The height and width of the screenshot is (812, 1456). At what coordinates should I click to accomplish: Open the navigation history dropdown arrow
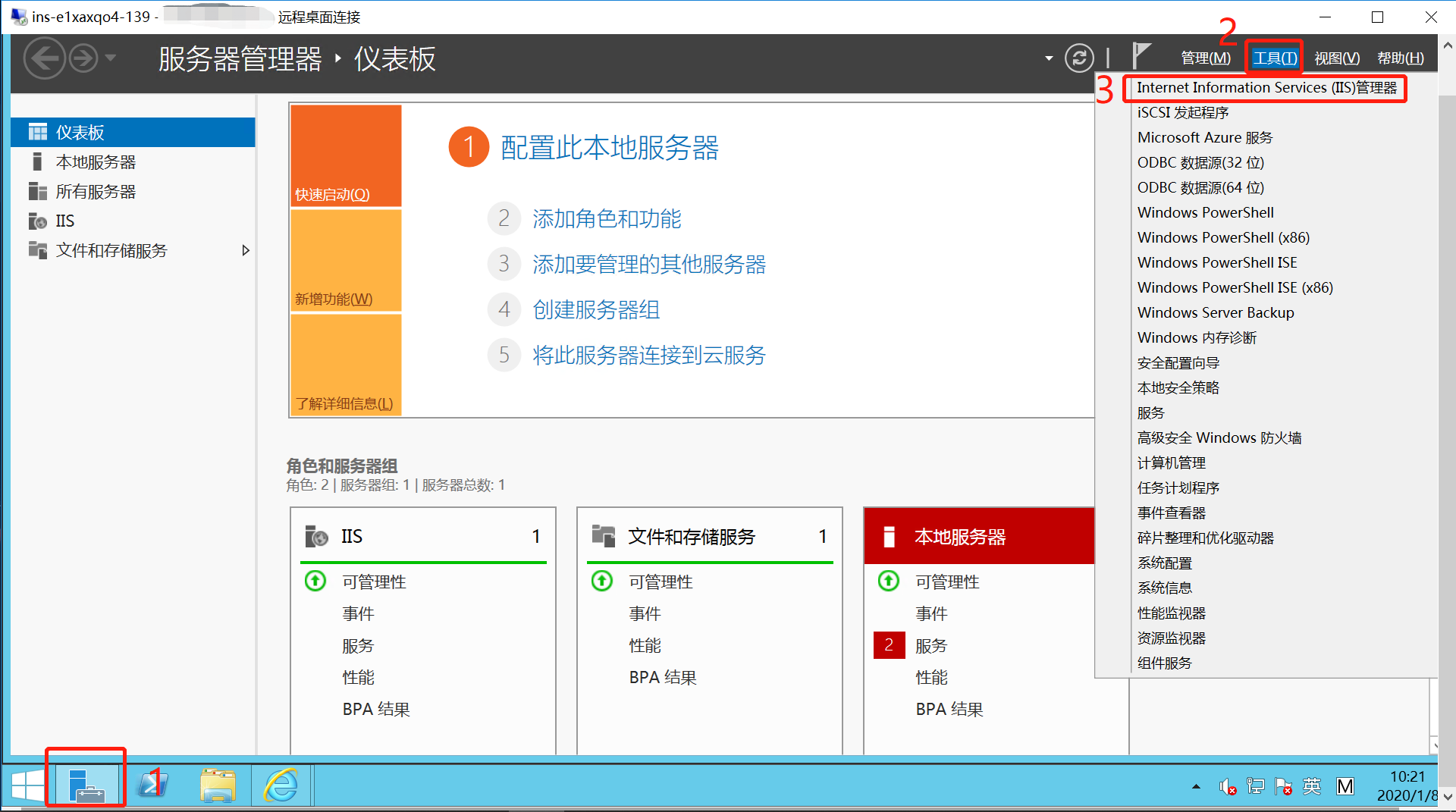111,58
